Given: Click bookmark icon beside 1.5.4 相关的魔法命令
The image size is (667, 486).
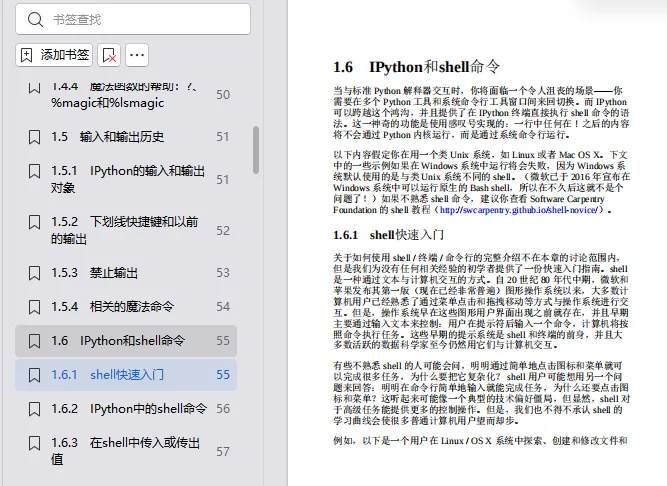Looking at the screenshot, I should pos(34,307).
